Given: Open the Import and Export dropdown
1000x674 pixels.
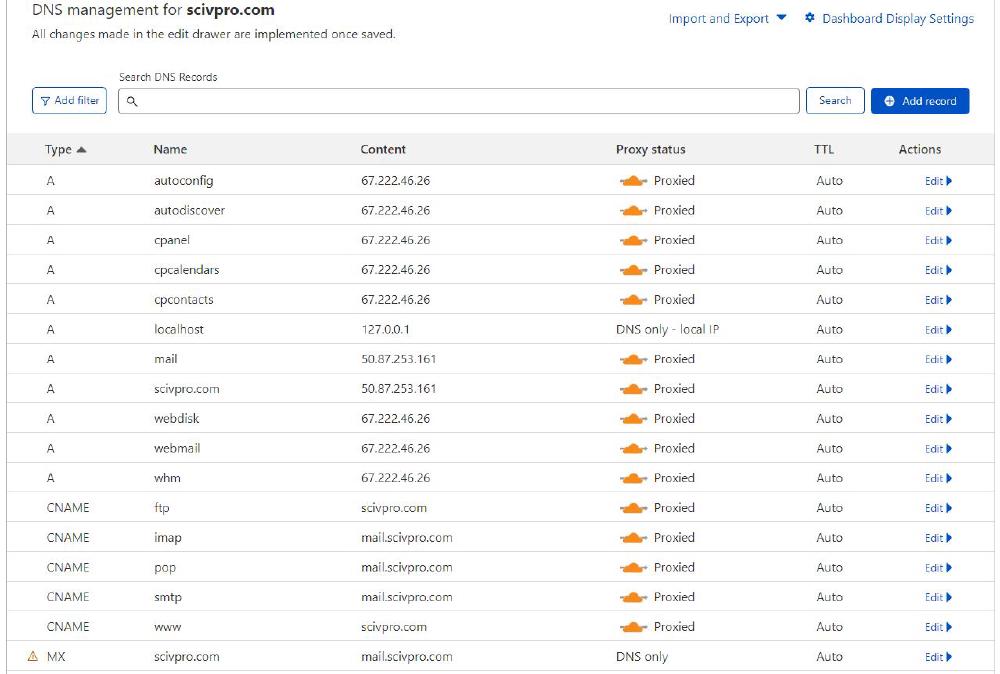Looking at the screenshot, I should pos(727,18).
